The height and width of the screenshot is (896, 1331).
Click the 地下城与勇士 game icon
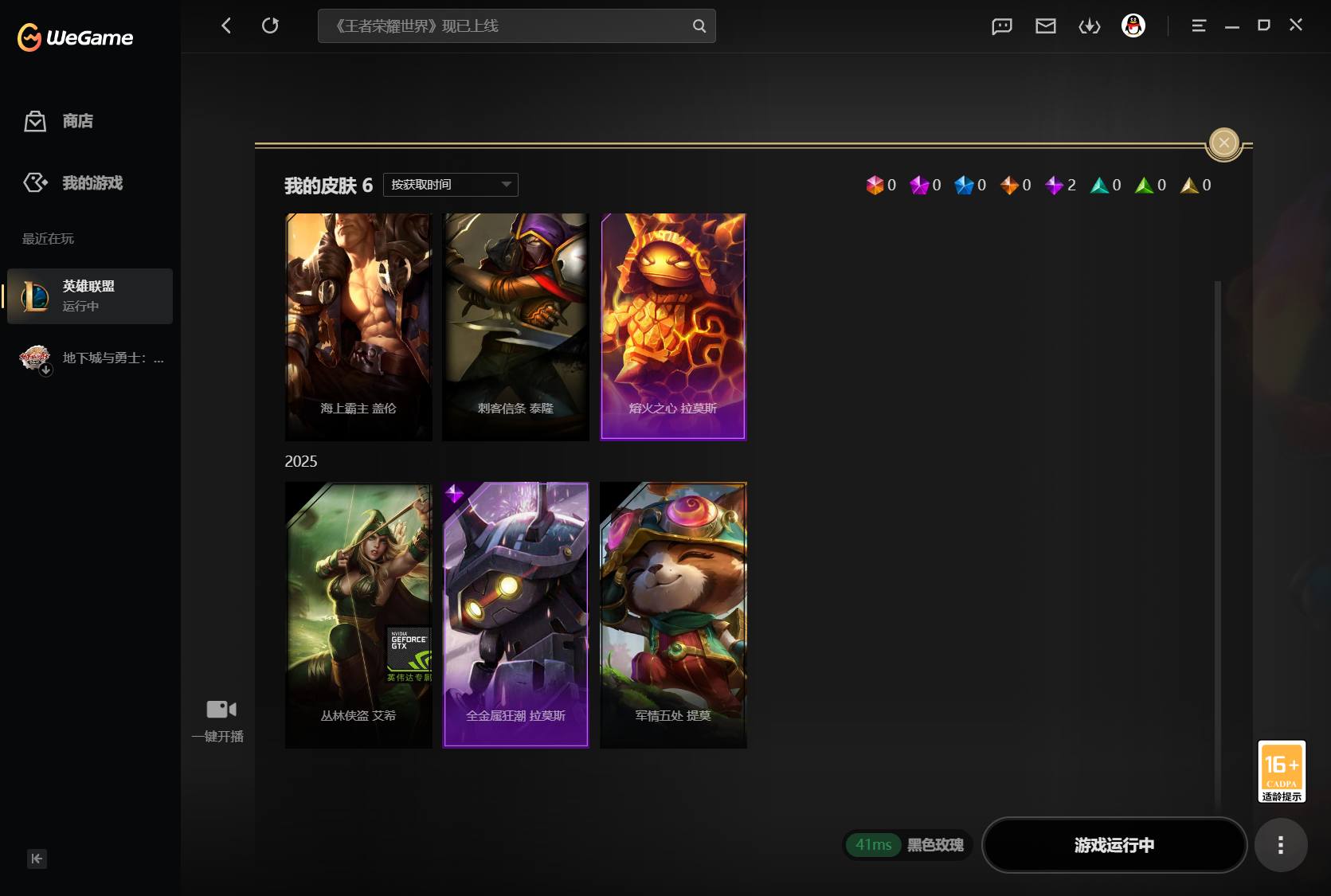(35, 358)
